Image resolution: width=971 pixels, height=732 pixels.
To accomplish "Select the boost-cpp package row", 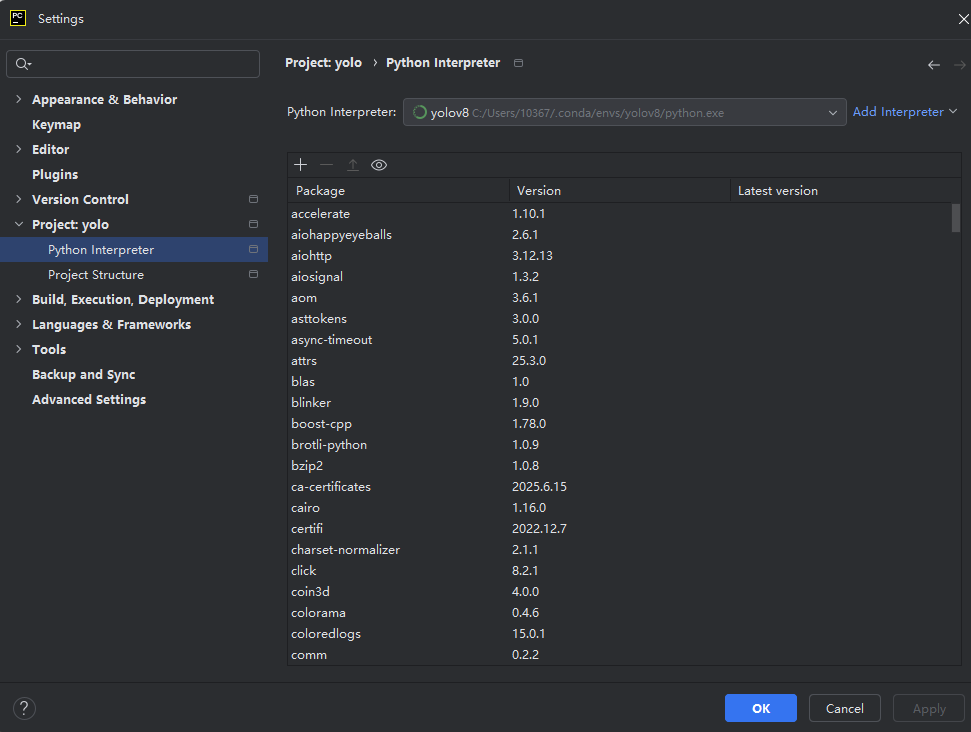I will pyautogui.click(x=619, y=424).
